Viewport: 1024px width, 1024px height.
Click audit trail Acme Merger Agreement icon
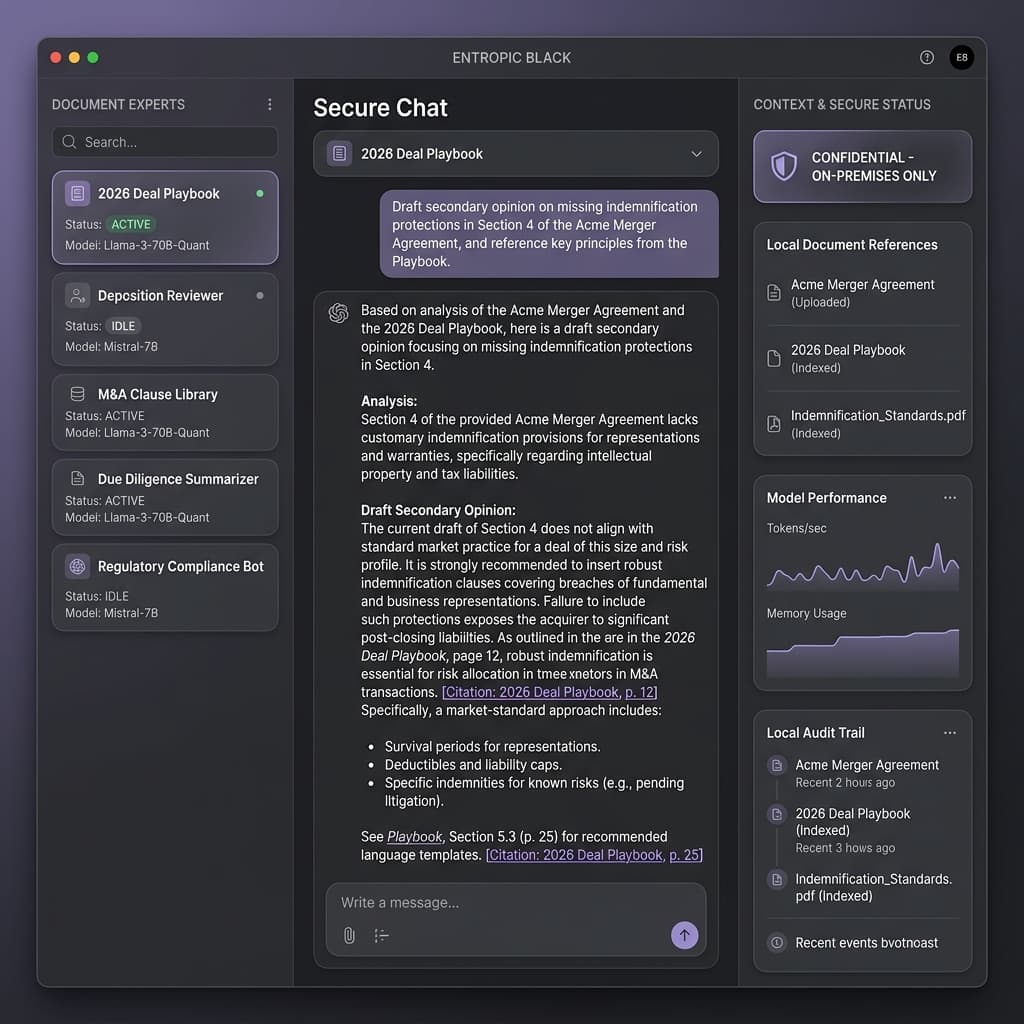(776, 765)
